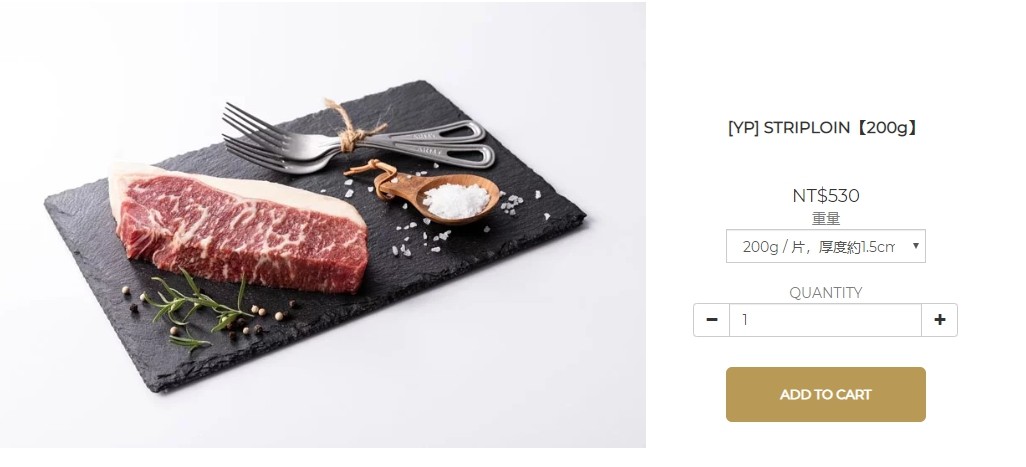Click the tied forks in the photo
The image size is (1026, 467).
(357, 139)
